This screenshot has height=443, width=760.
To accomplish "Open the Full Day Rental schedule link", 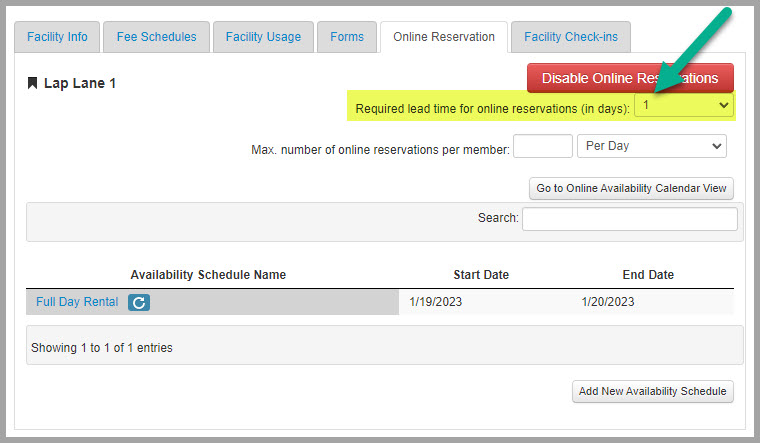I will pyautogui.click(x=77, y=302).
